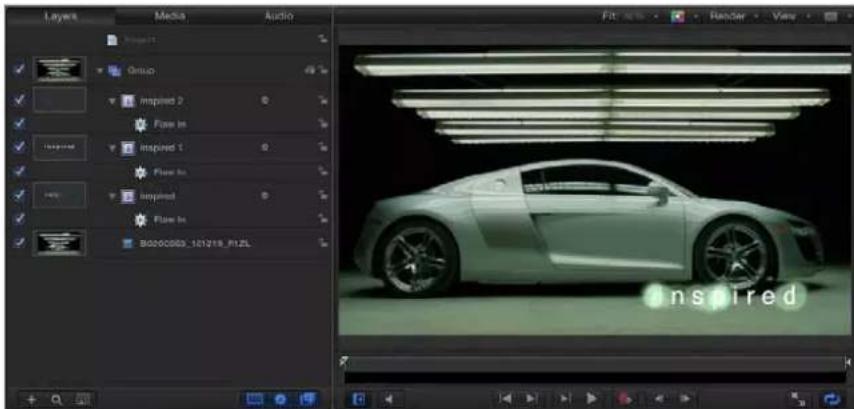Disable the inspired 2 layer checkbox
854x409 pixels.
click(19, 100)
